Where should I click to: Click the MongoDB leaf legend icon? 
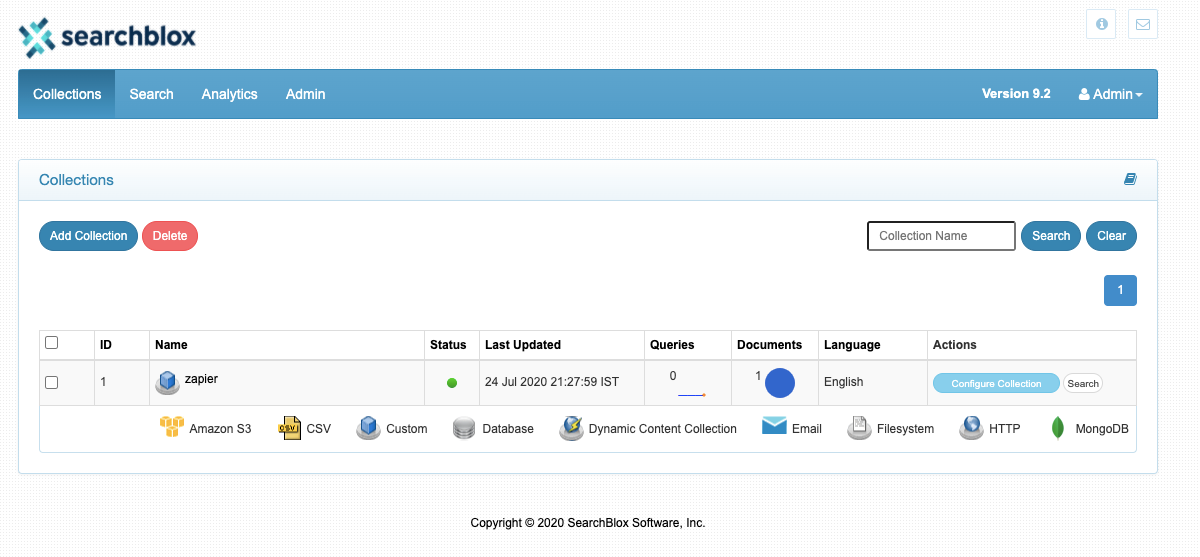pos(1057,428)
